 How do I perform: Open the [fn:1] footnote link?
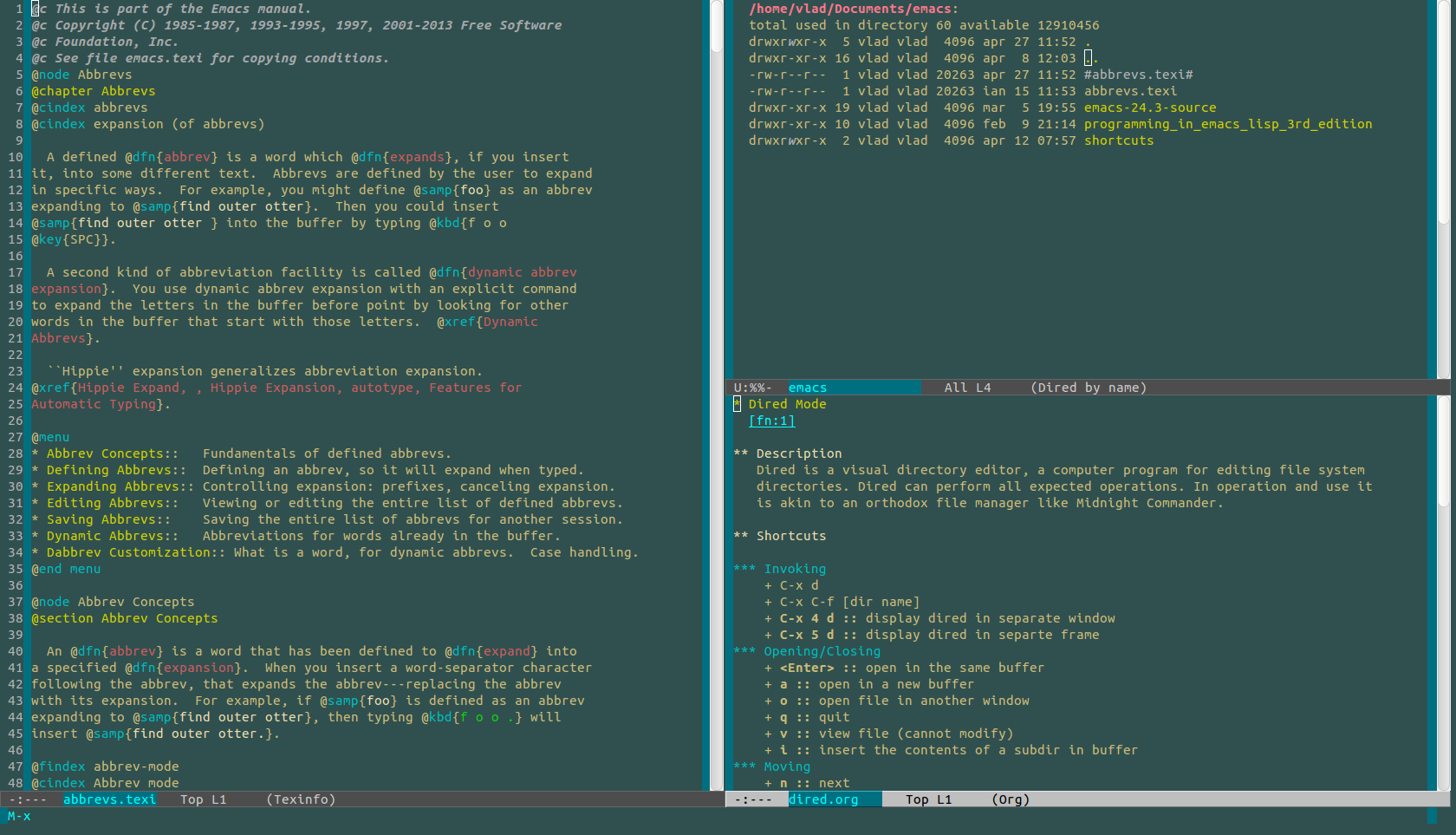click(x=772, y=421)
